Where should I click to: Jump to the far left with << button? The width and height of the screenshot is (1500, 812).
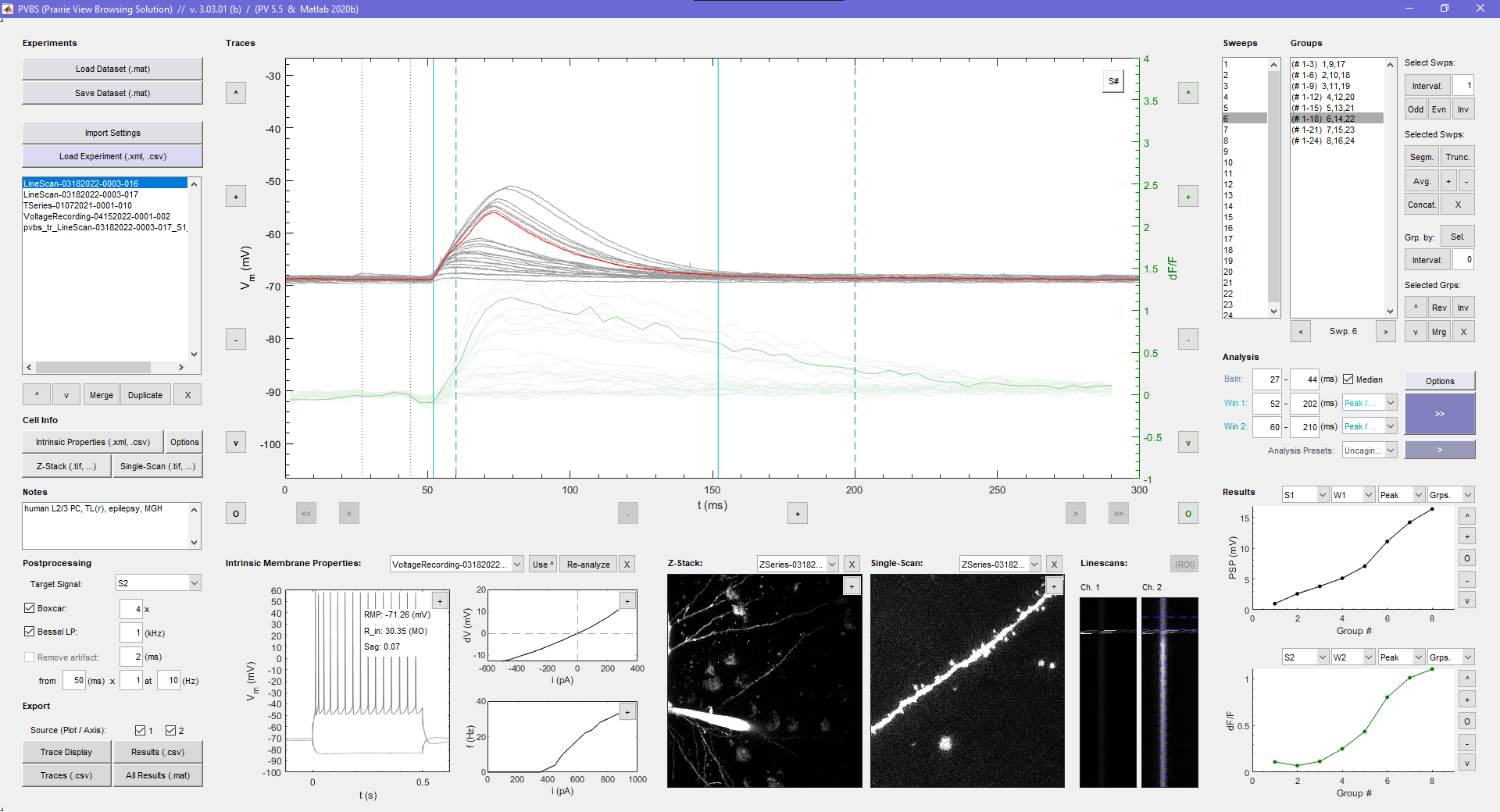[x=306, y=513]
